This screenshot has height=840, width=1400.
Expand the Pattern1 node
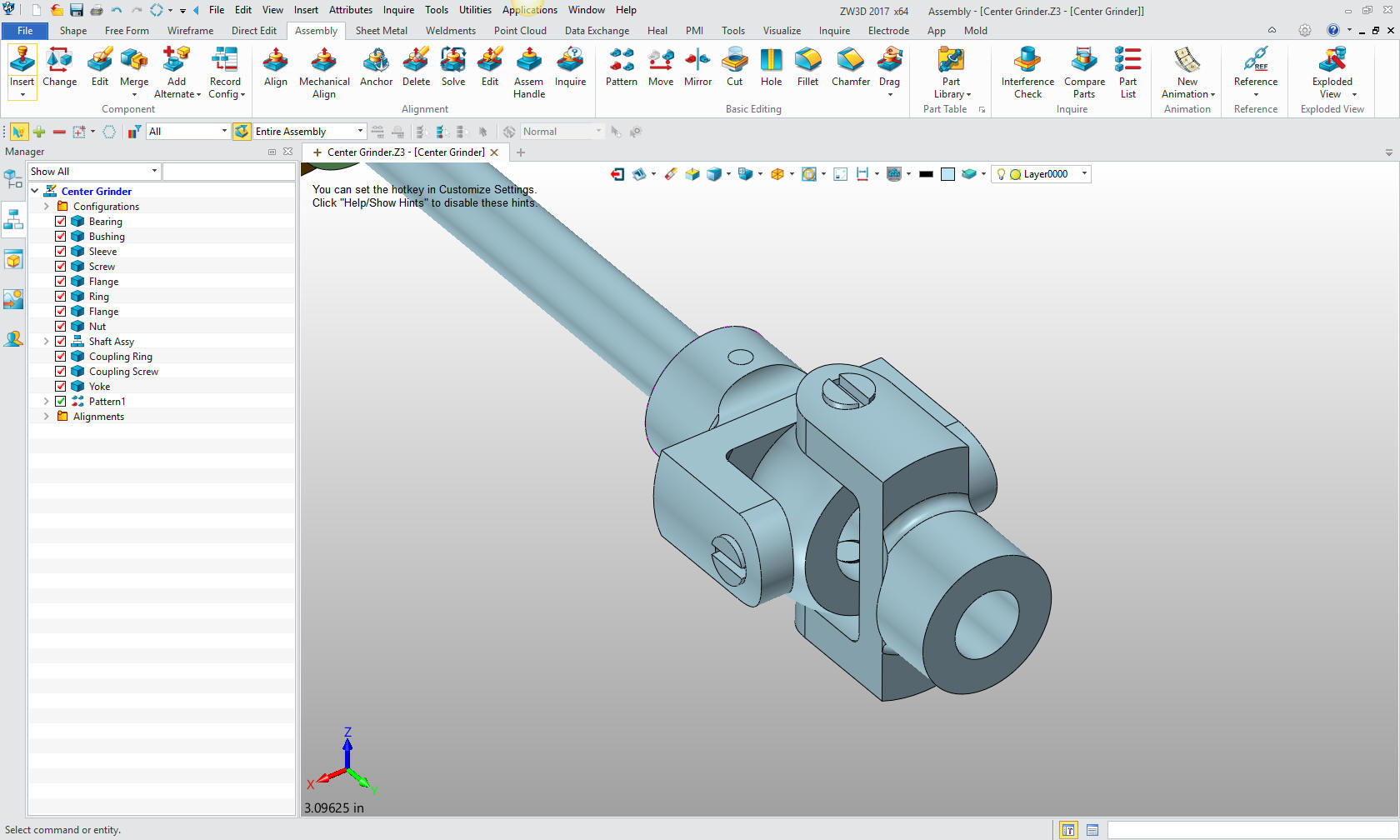[x=47, y=402]
